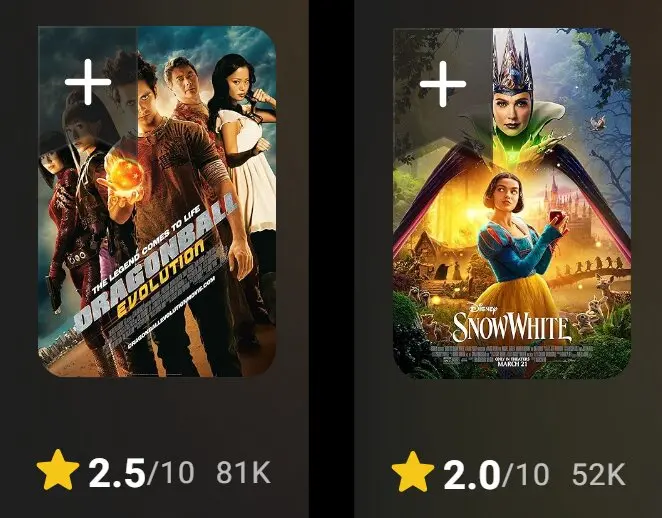Click the red apple in Snow White's hand
The width and height of the screenshot is (662, 518).
(x=557, y=217)
